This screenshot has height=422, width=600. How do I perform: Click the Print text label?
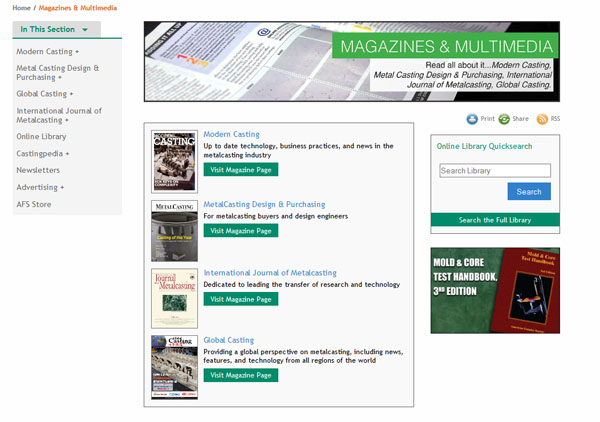click(488, 119)
